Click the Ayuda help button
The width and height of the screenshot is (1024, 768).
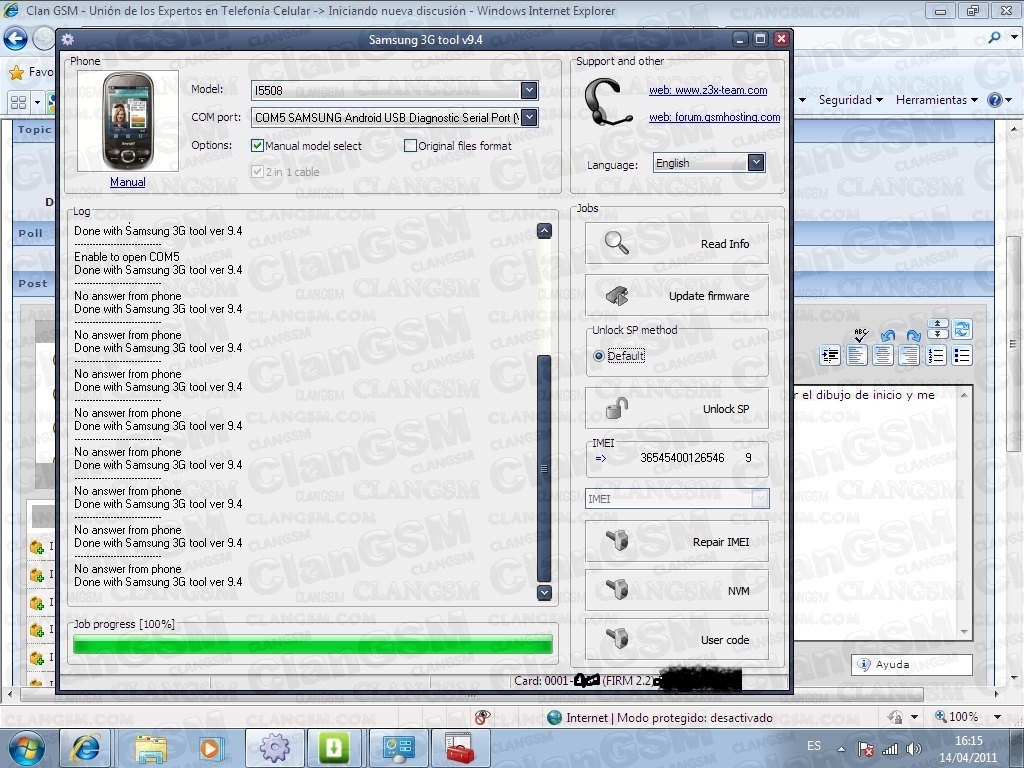pyautogui.click(x=912, y=664)
